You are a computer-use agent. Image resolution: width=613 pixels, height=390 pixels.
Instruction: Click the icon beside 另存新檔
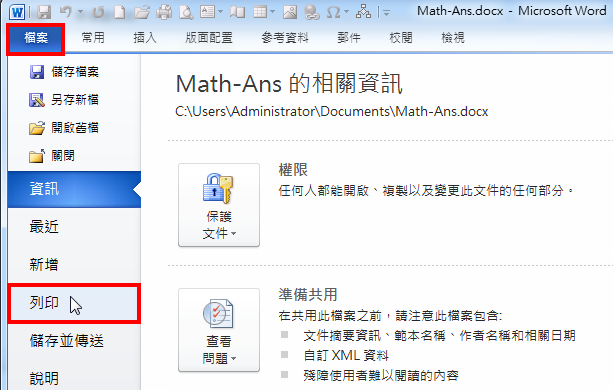[37, 100]
